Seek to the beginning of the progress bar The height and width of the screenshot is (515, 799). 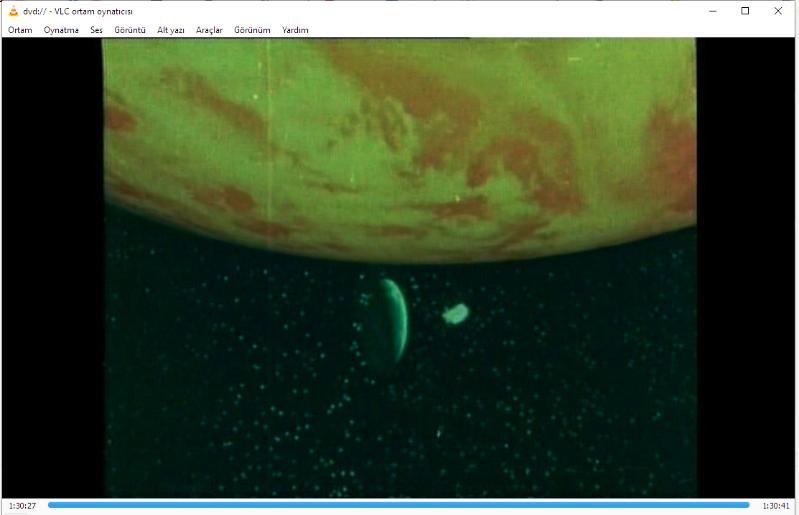coord(50,505)
